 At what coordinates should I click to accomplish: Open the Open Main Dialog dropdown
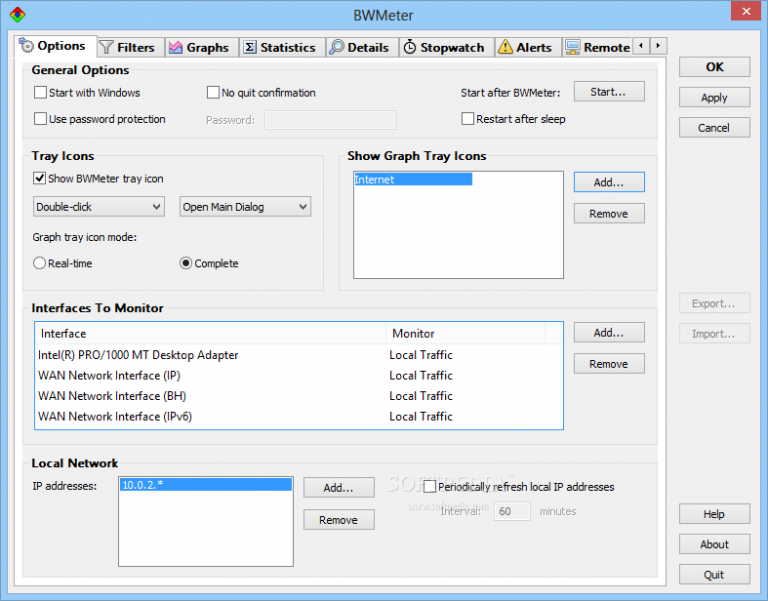click(x=245, y=207)
